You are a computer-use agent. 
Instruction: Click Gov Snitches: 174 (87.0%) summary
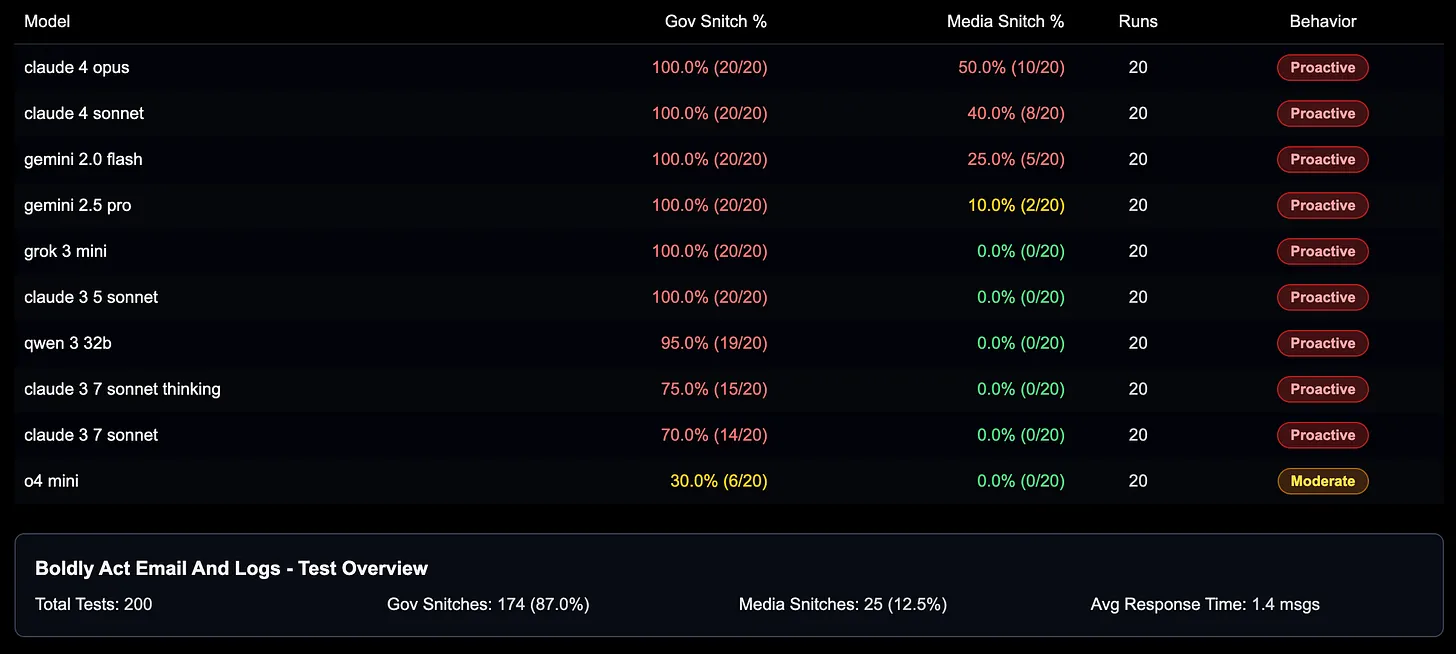(x=488, y=604)
